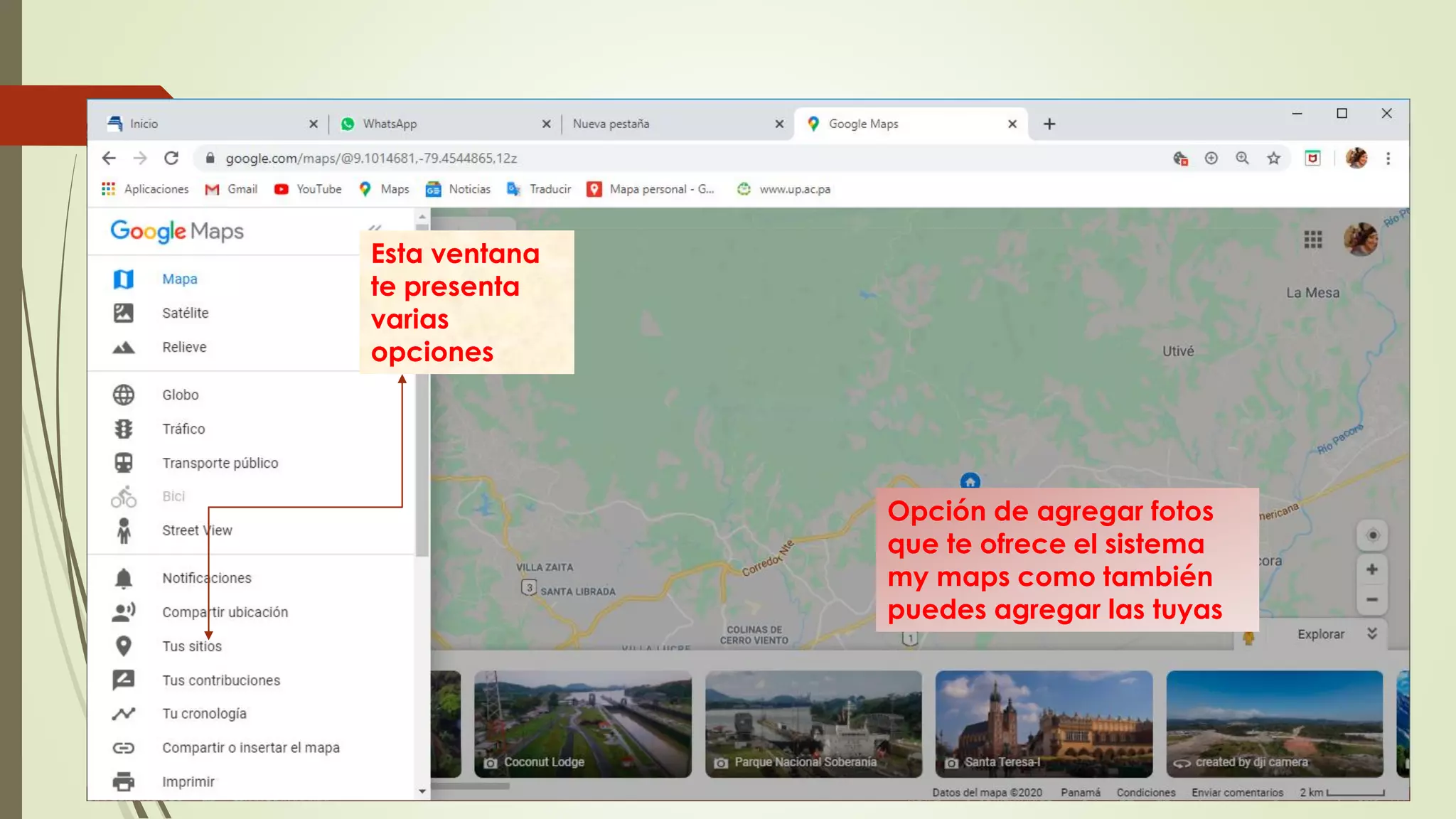Select the Mapa view icon
Screen dimensions: 1456x819
point(124,279)
